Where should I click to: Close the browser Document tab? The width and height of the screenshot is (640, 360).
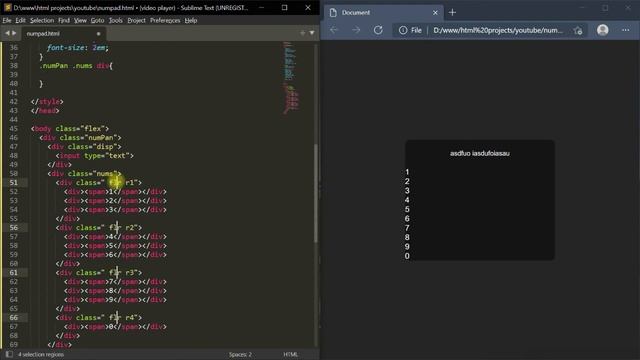(435, 13)
